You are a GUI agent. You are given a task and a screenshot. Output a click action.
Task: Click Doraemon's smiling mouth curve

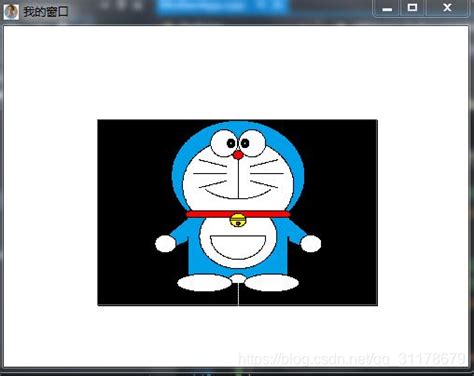pyautogui.click(x=238, y=194)
